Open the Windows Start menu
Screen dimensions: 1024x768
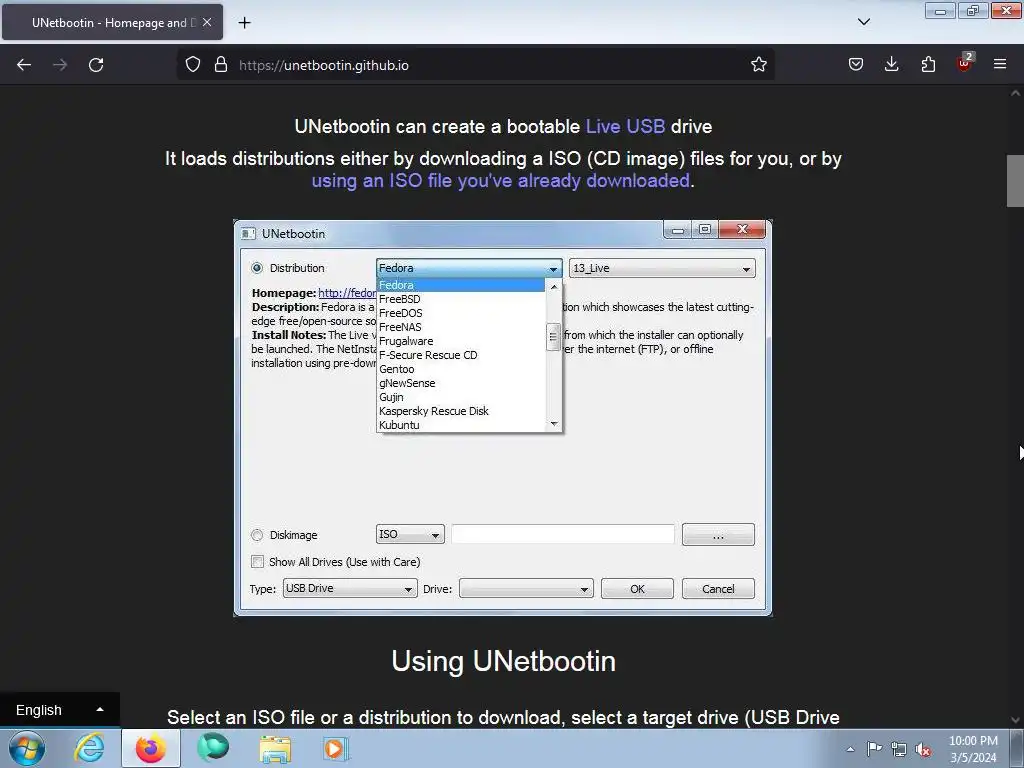coord(27,748)
